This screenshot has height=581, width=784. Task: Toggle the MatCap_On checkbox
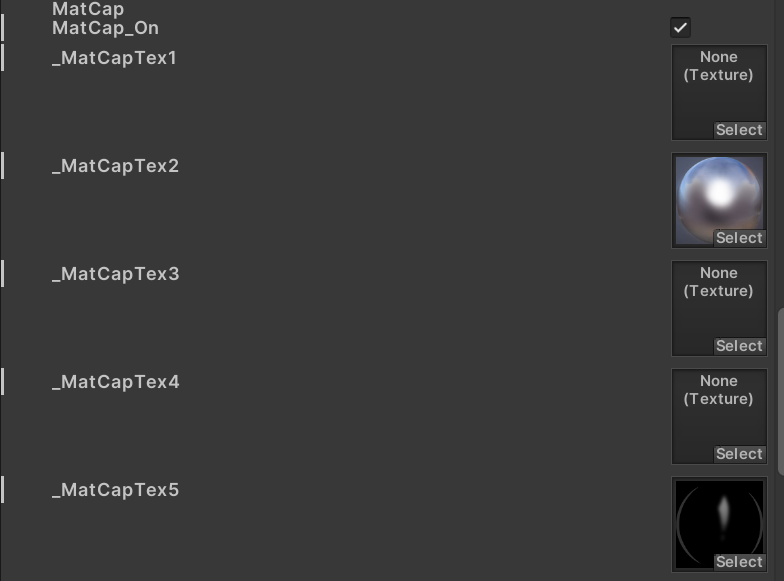click(x=680, y=28)
